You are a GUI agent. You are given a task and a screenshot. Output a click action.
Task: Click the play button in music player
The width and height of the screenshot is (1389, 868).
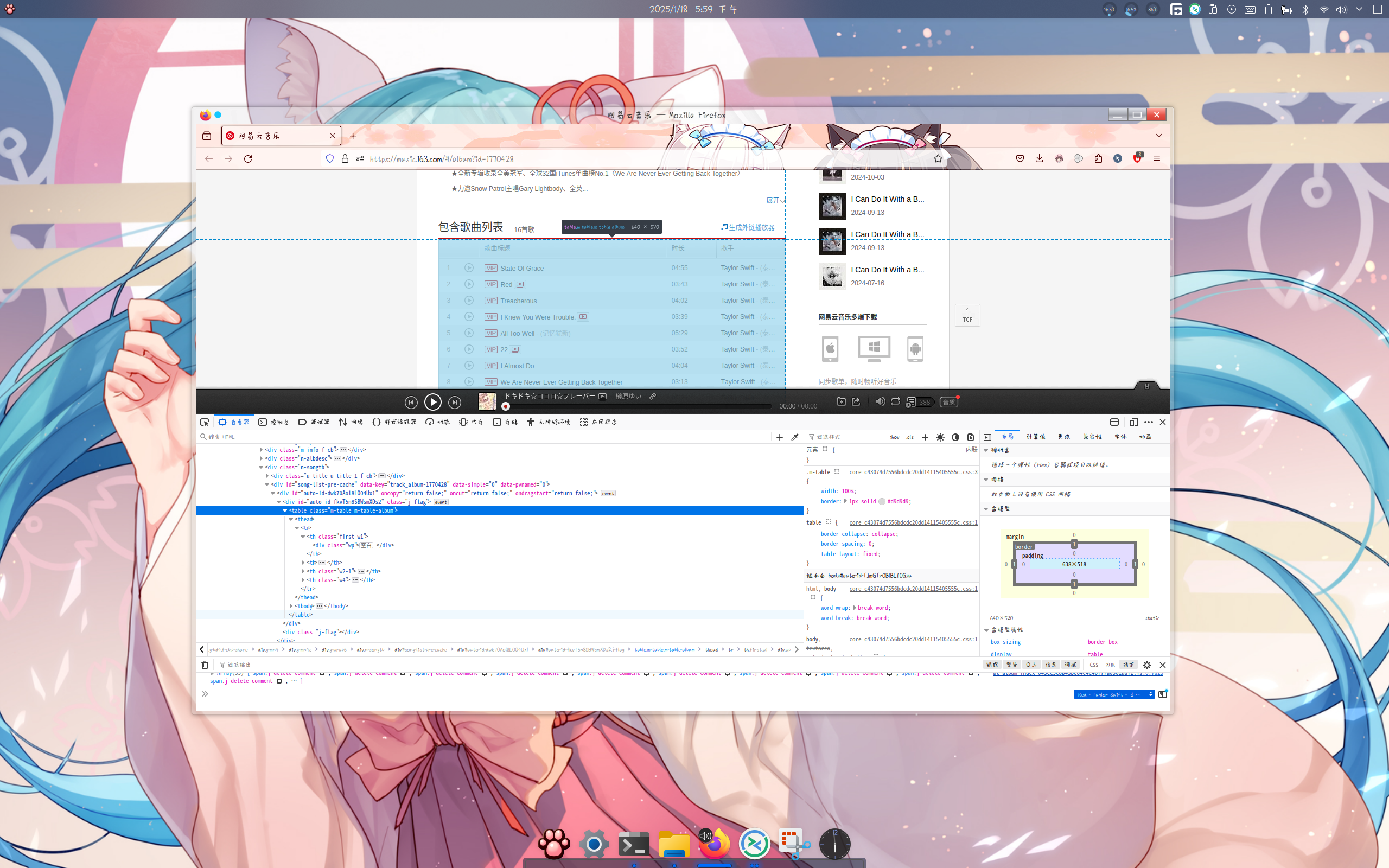432,402
